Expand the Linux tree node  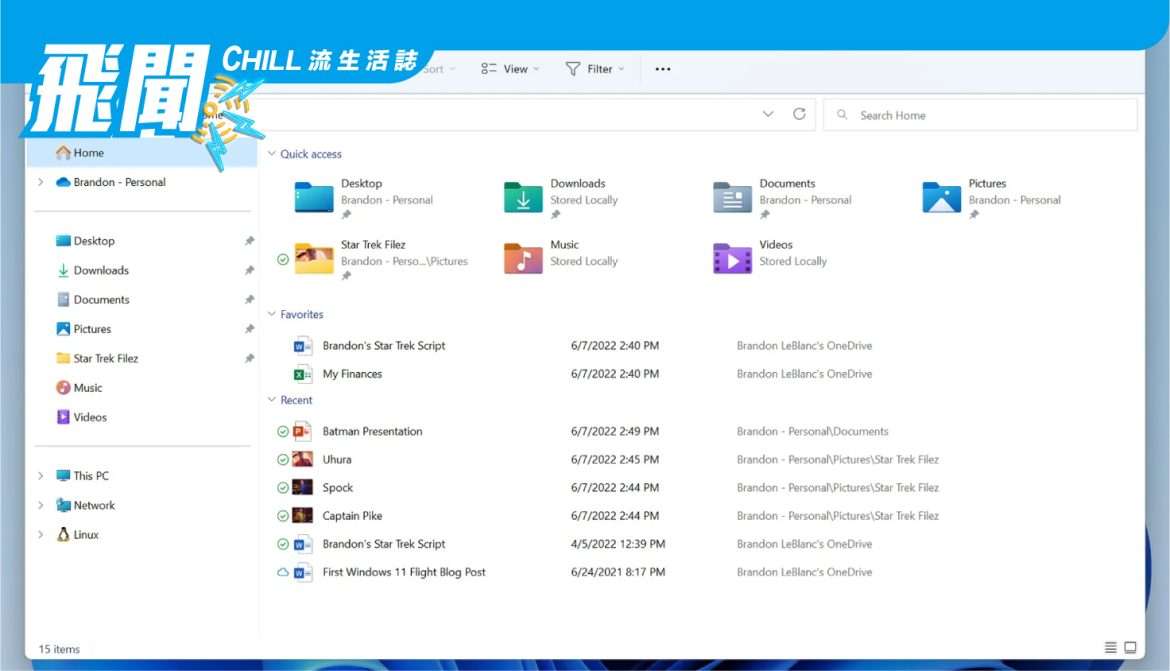pos(41,534)
